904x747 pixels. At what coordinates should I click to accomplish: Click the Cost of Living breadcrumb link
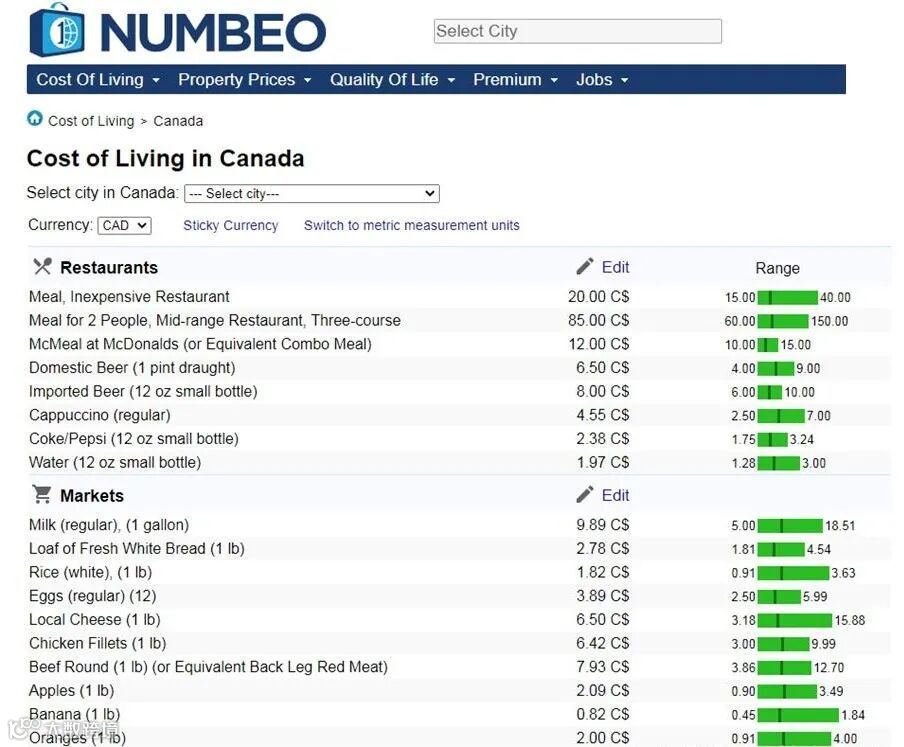point(91,121)
